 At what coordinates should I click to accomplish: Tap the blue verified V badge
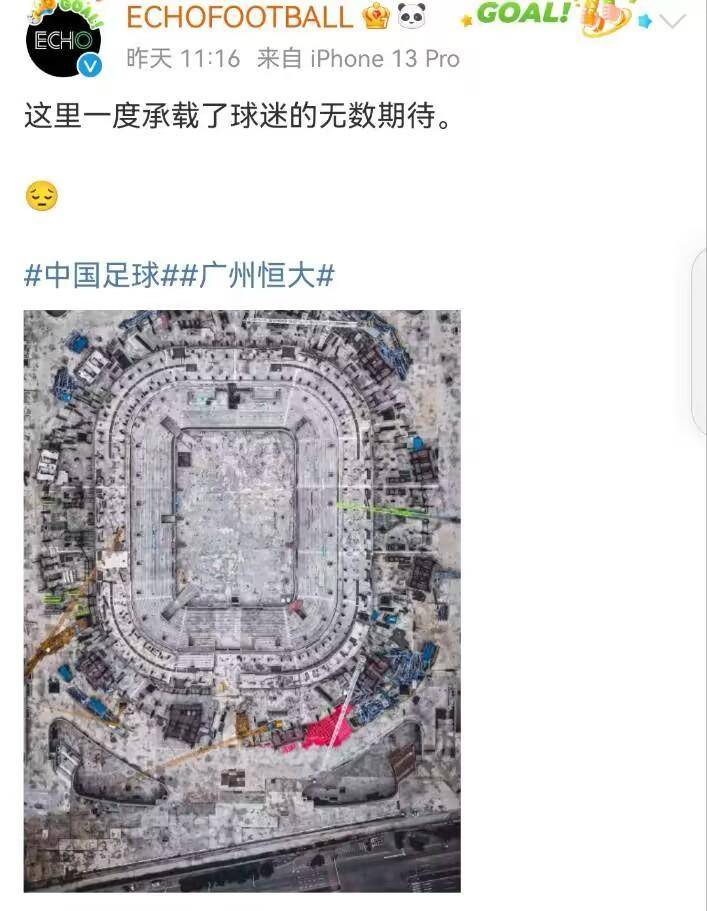pos(90,66)
